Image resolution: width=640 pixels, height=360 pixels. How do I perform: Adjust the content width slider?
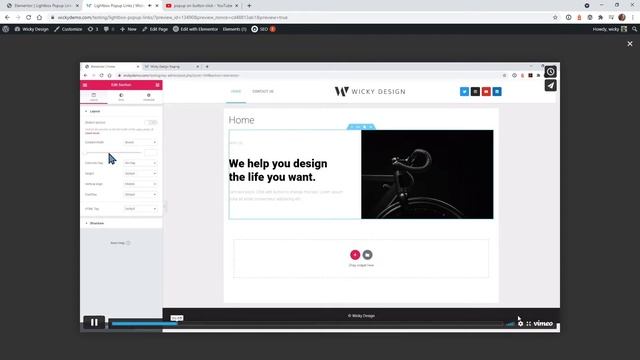[113, 153]
